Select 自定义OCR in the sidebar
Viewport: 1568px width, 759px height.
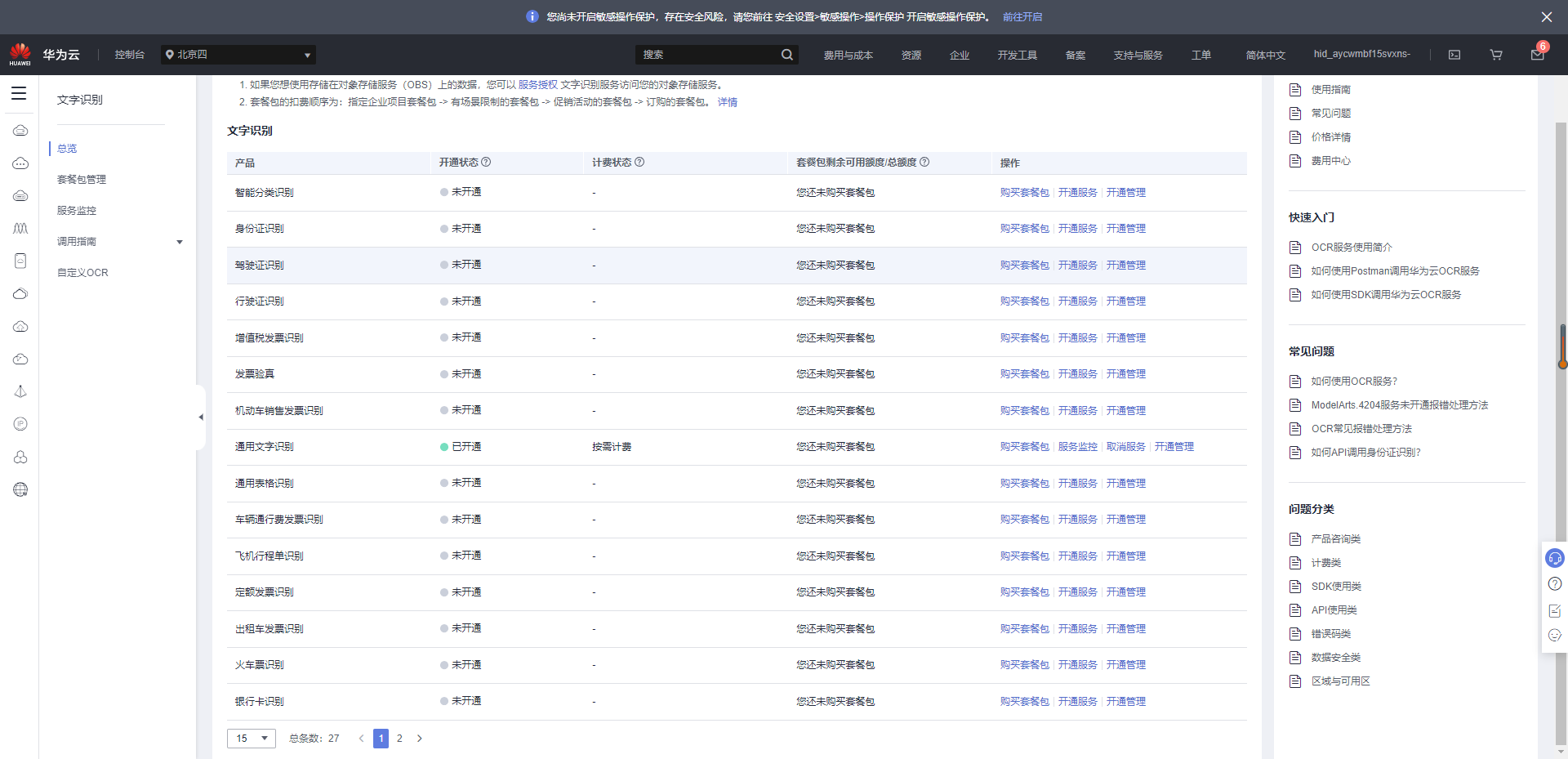pos(82,273)
